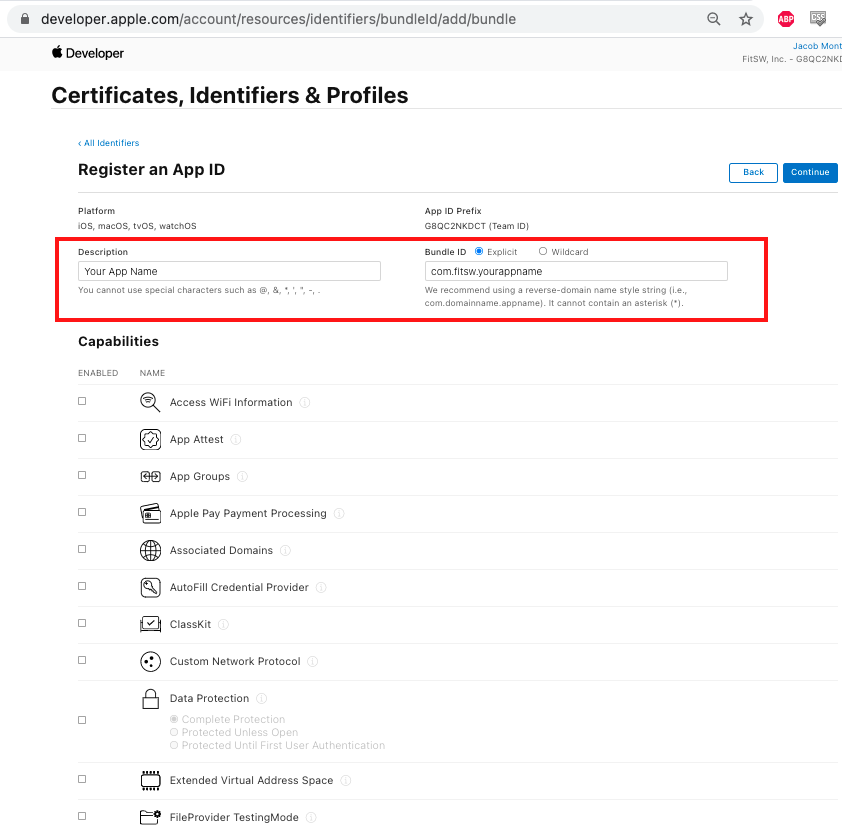842x836 pixels.
Task: Click the Data Protection padlock icon
Action: tap(150, 699)
